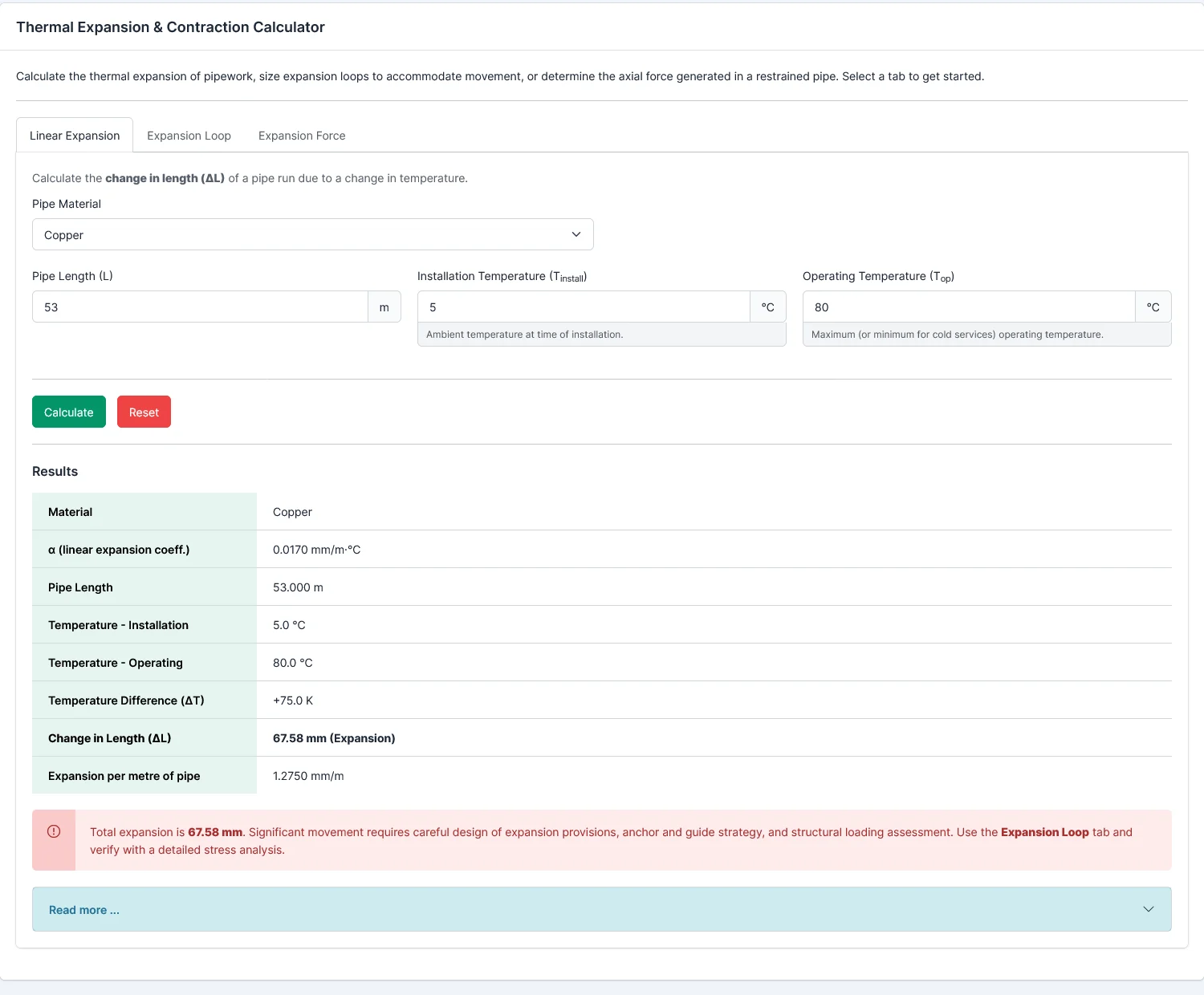Click the Material row label in results

[70, 512]
